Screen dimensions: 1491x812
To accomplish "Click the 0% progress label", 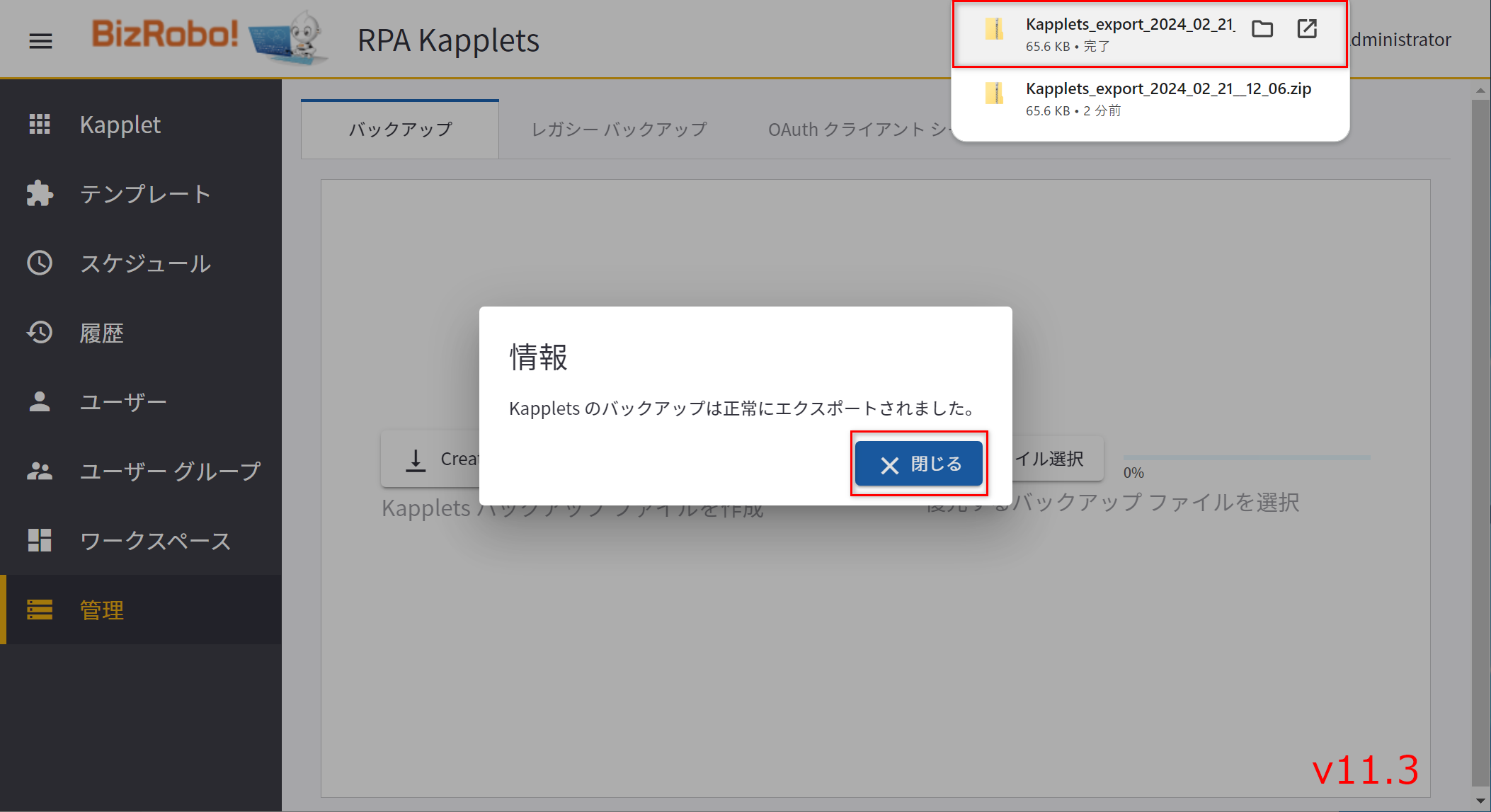I will 1133,473.
